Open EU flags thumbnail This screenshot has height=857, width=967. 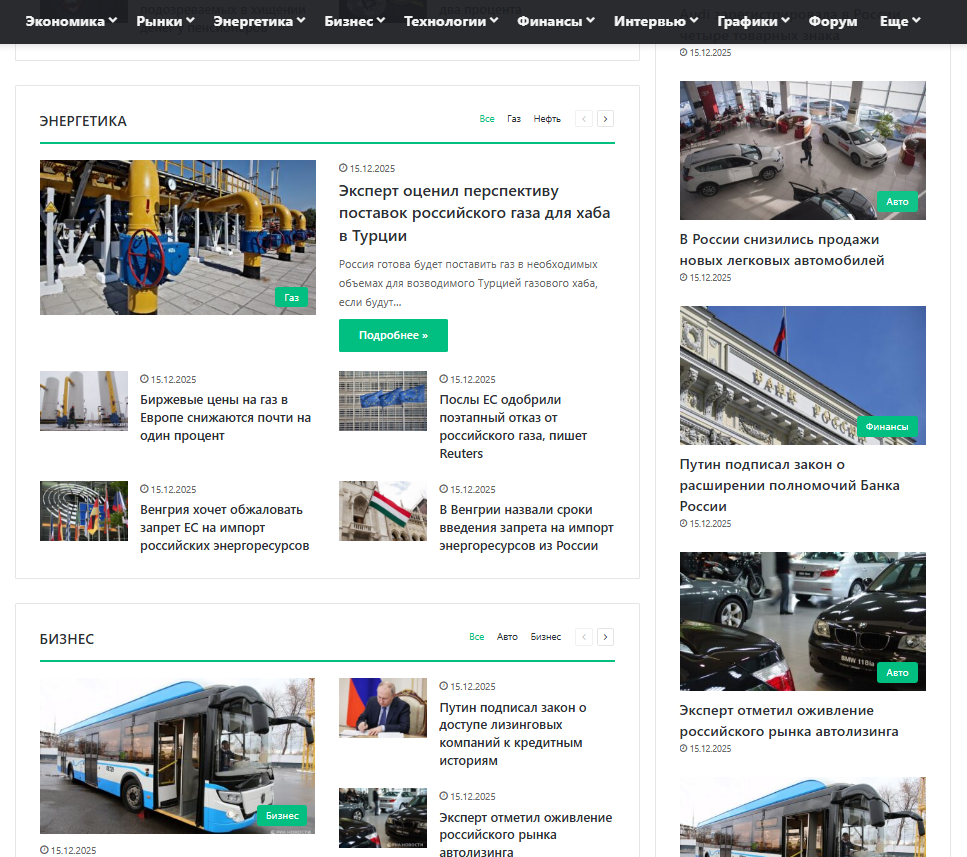coord(382,401)
